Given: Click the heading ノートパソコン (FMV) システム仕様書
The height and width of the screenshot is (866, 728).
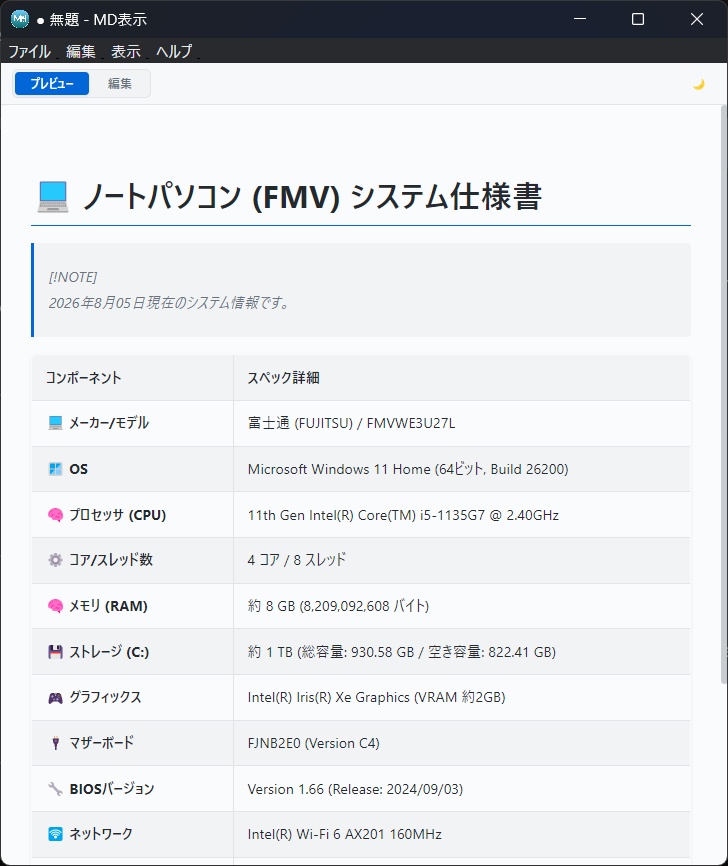Looking at the screenshot, I should [313, 197].
